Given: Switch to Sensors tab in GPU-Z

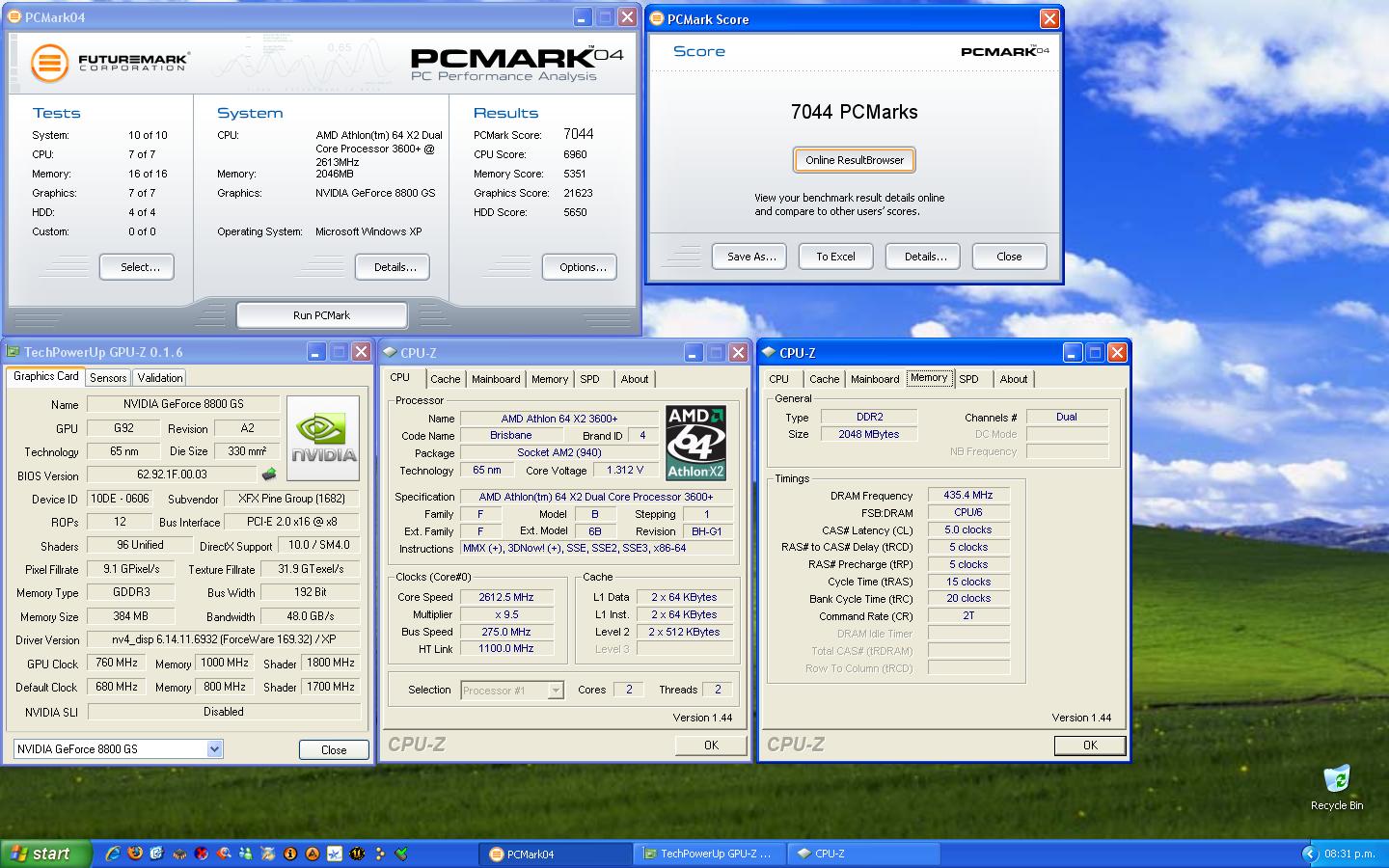Looking at the screenshot, I should (x=108, y=378).
